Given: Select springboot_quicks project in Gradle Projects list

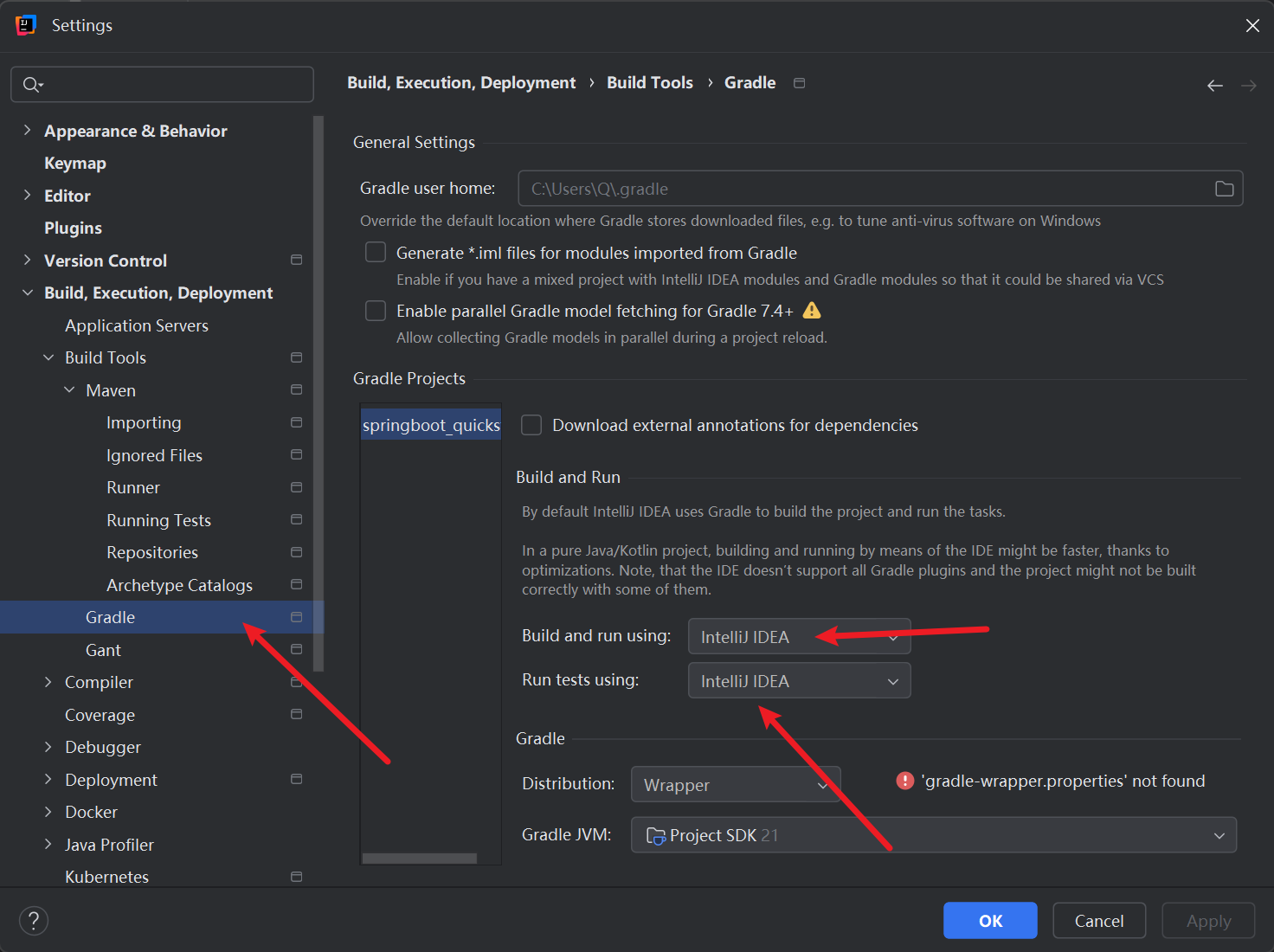Looking at the screenshot, I should coord(431,425).
